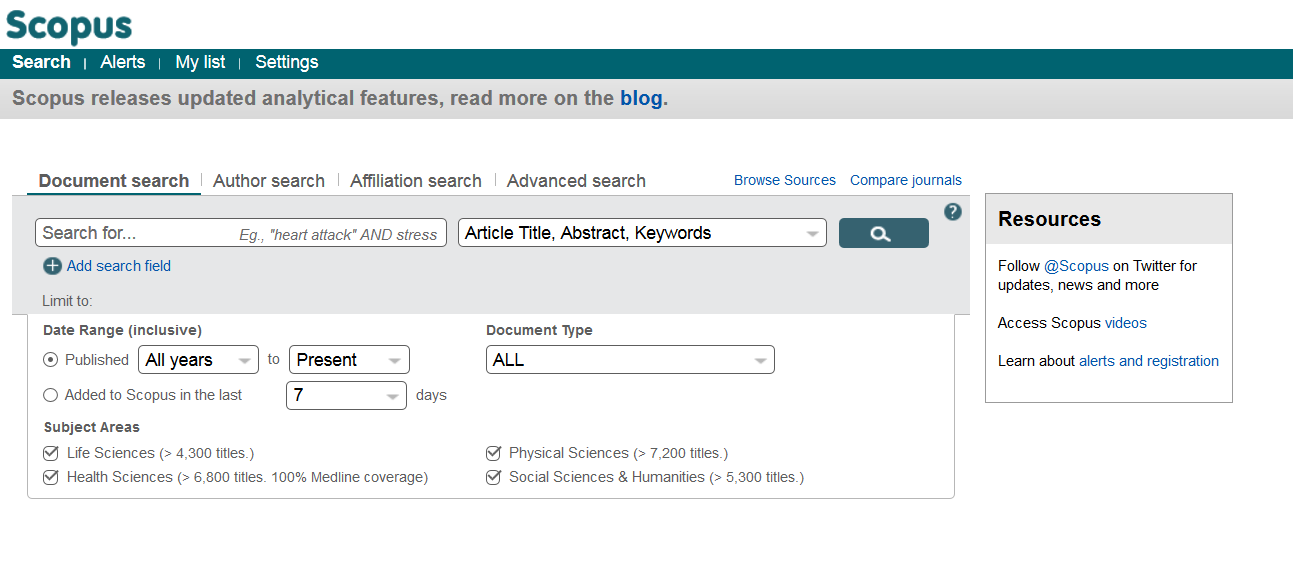
Task: Open Alerts in the top menu
Action: point(123,62)
